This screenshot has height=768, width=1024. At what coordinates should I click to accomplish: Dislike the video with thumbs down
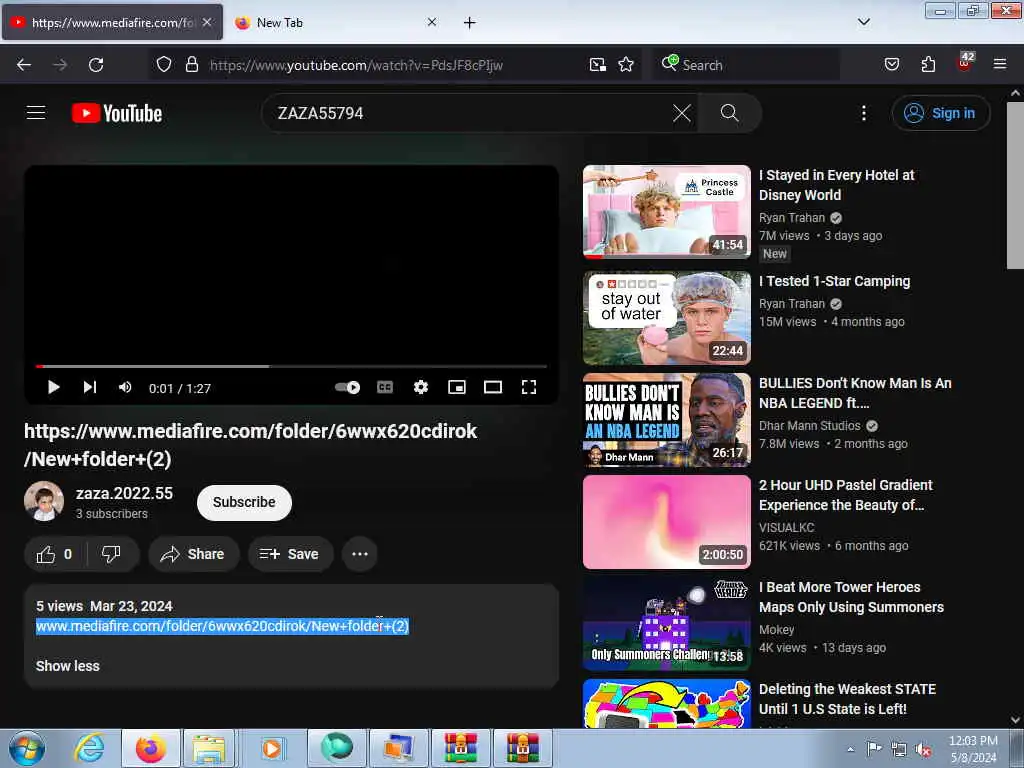point(112,554)
